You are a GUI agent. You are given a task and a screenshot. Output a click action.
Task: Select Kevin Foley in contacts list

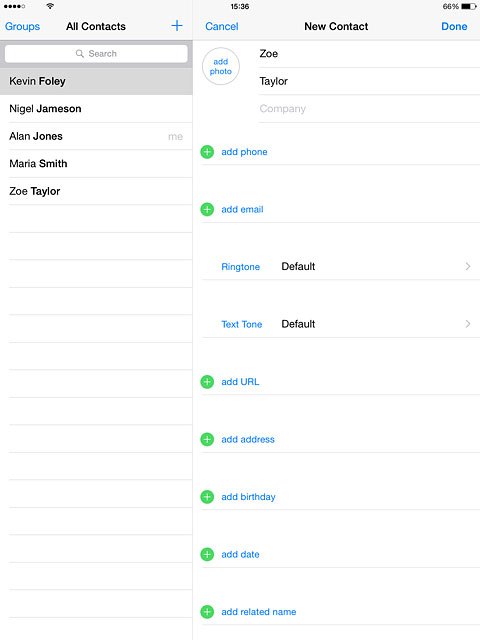coord(96,81)
